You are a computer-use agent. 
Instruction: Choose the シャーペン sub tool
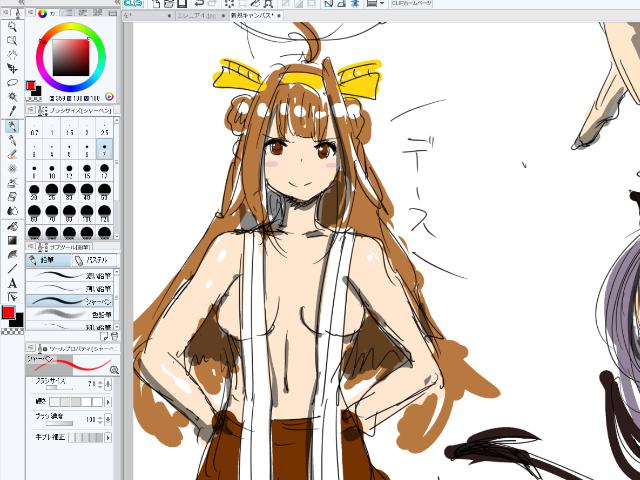pos(69,301)
